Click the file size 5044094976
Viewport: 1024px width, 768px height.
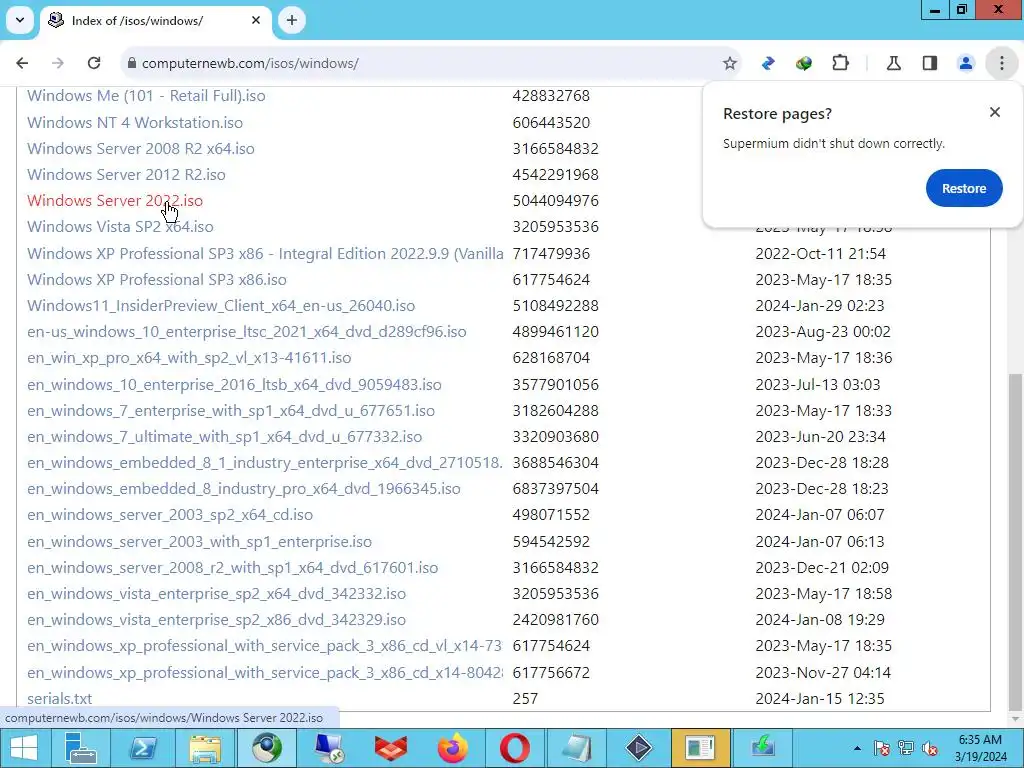tap(556, 200)
